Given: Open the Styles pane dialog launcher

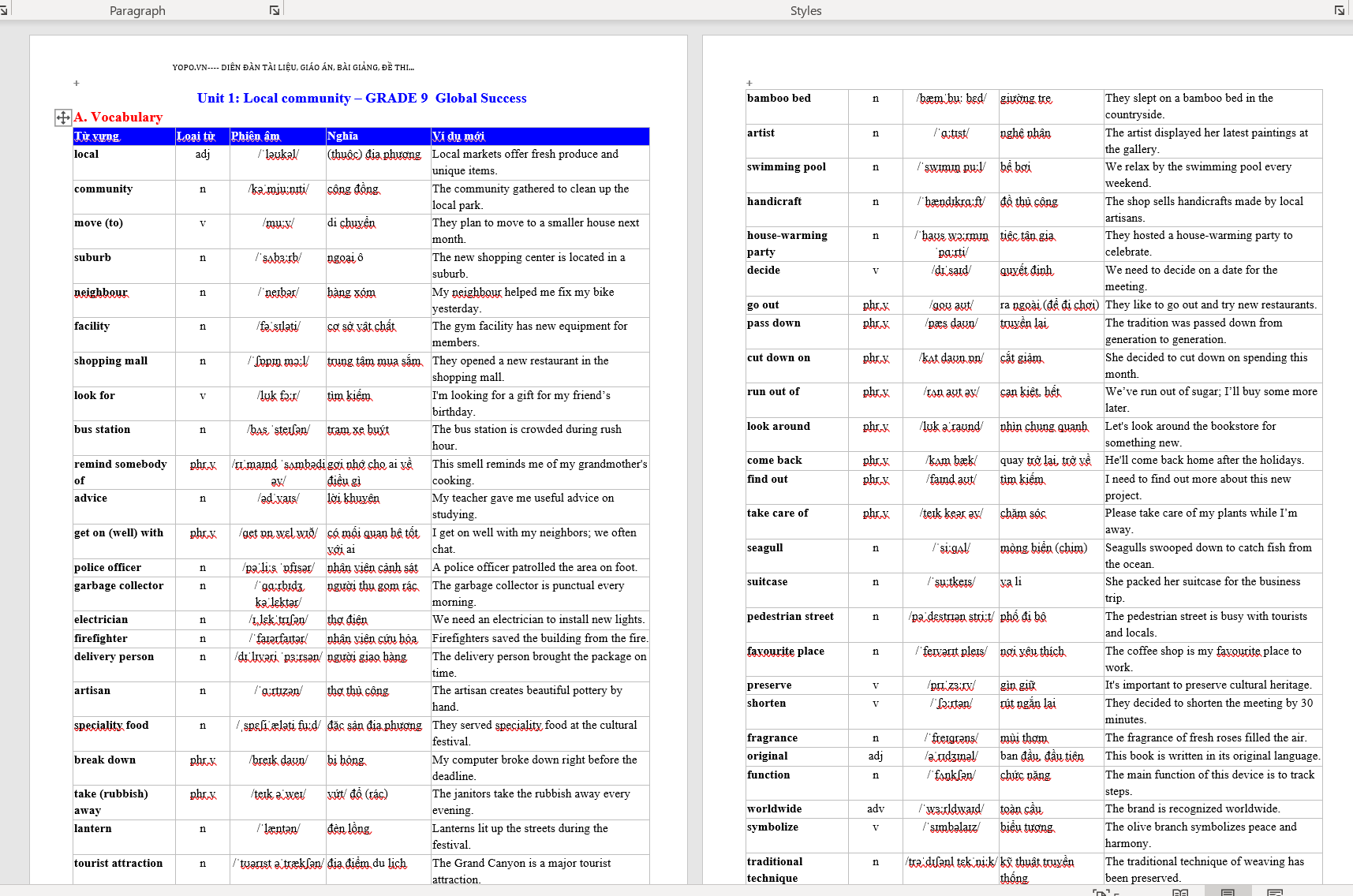Looking at the screenshot, I should [1339, 10].
